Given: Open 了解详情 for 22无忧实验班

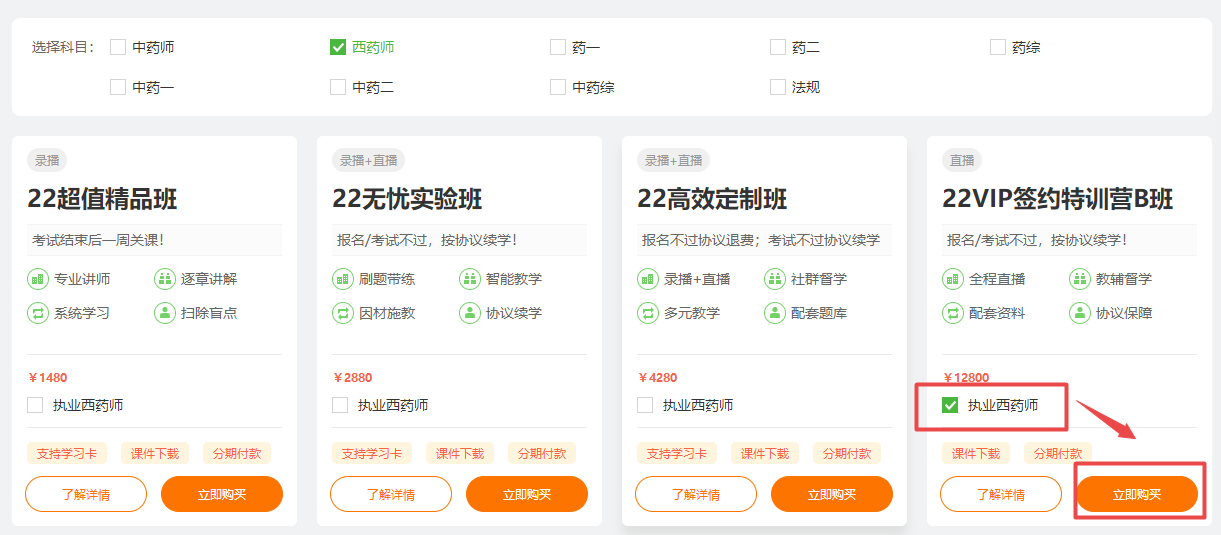Looking at the screenshot, I should point(391,494).
